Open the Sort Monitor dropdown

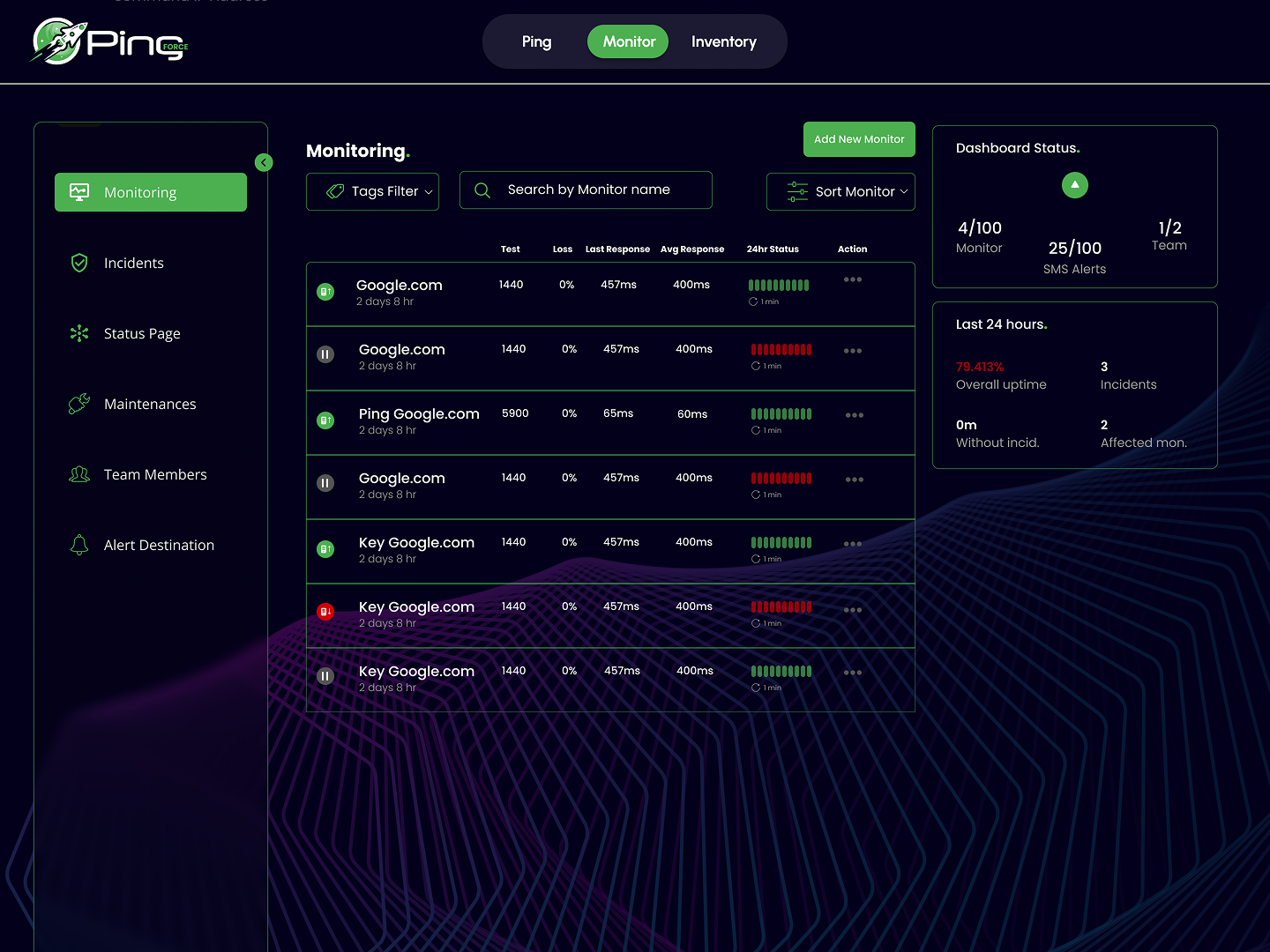click(840, 191)
